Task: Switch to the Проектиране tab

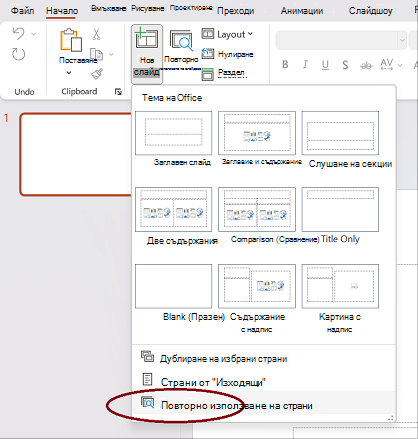Action: tap(191, 8)
